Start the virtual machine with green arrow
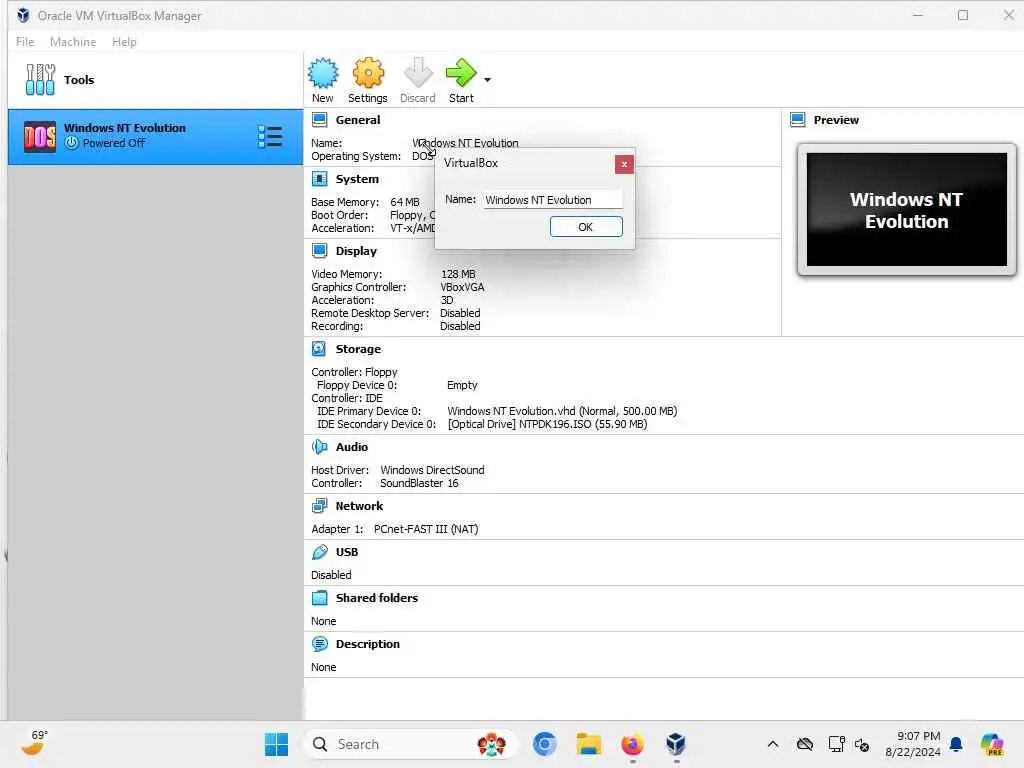Screen dimensions: 1024x768 461,73
